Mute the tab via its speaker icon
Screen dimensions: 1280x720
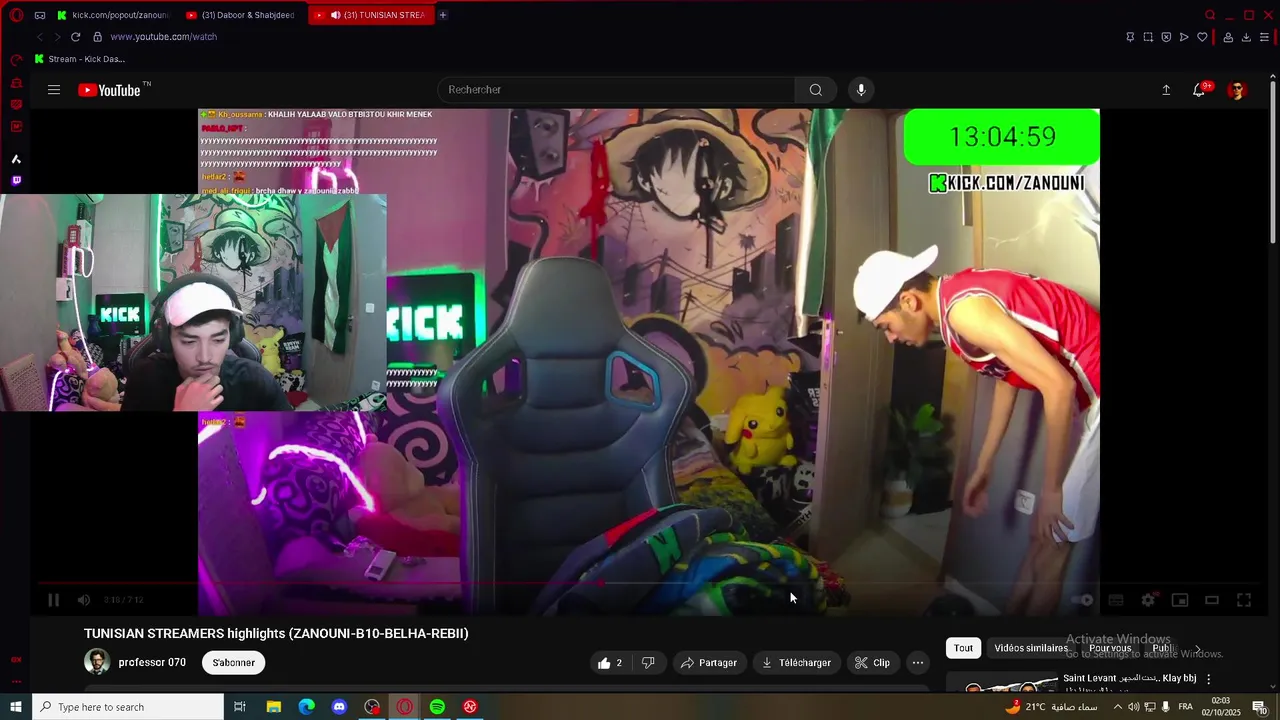[x=335, y=15]
